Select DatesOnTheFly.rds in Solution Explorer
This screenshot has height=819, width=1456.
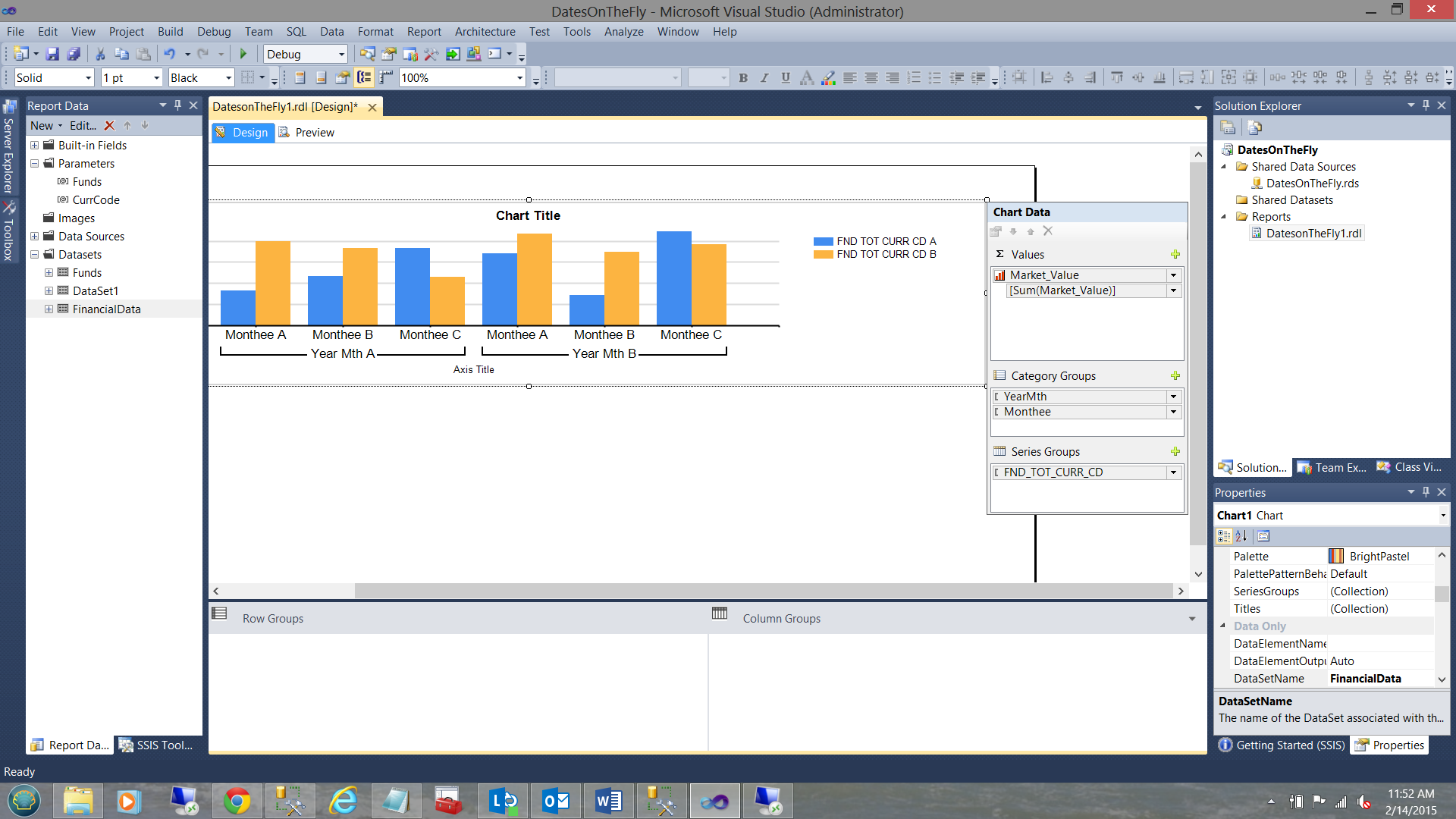coord(1312,184)
